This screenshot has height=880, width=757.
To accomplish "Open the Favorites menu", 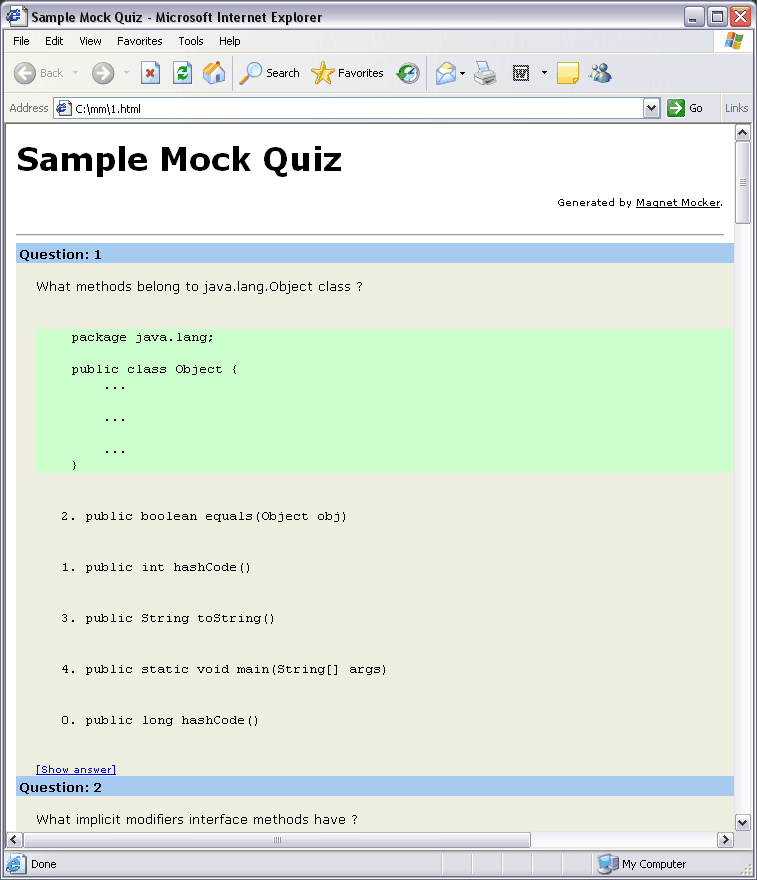I will (140, 41).
